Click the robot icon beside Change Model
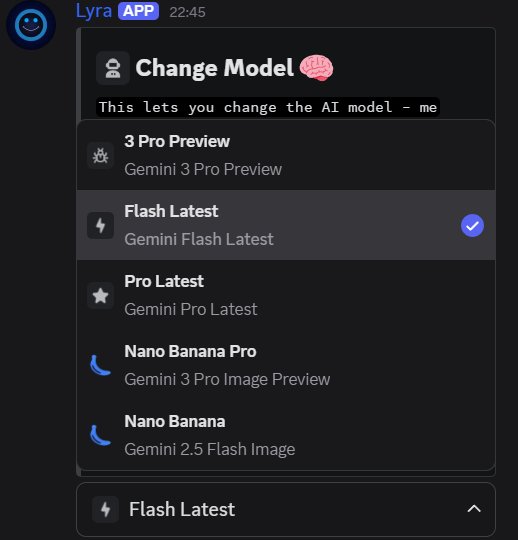 pos(113,68)
